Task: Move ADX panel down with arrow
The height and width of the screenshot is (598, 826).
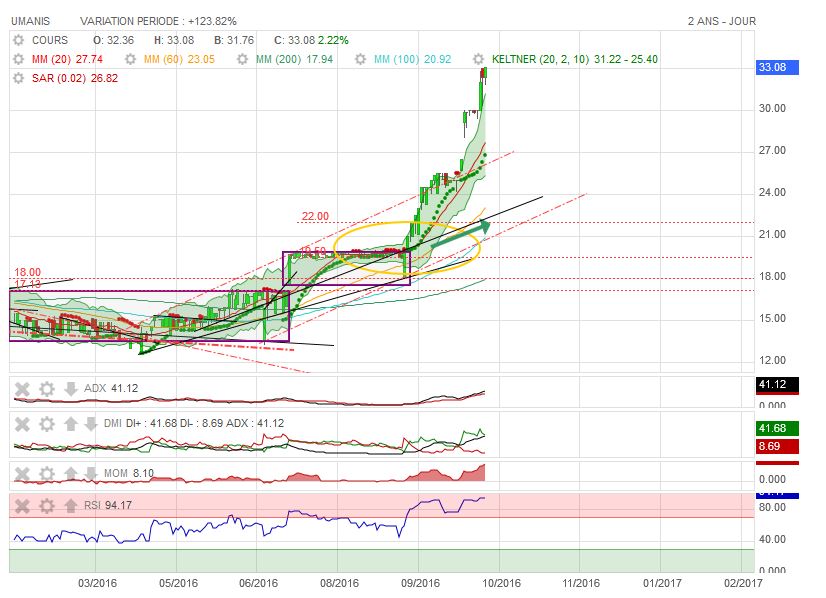Action: pos(71,389)
